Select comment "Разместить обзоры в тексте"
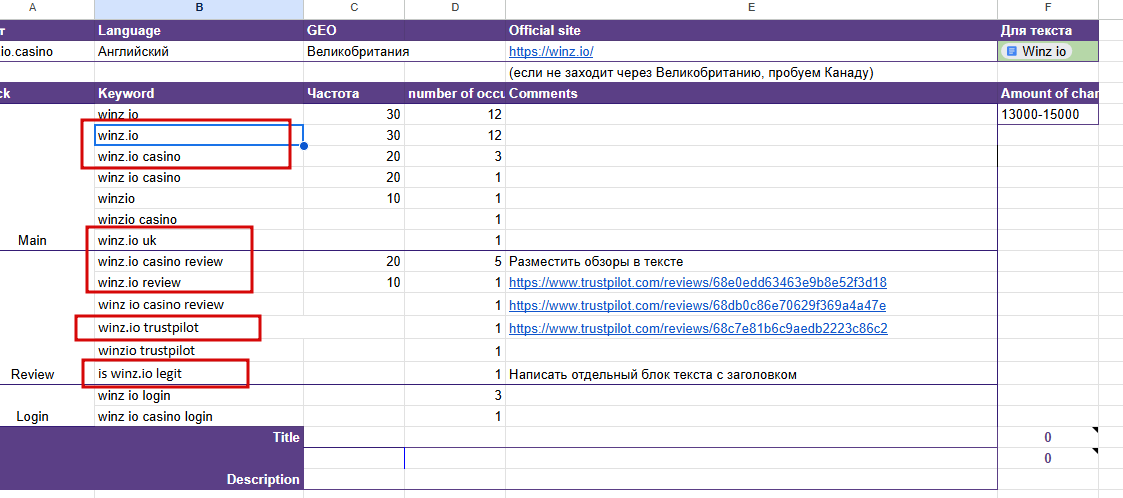 (751, 262)
